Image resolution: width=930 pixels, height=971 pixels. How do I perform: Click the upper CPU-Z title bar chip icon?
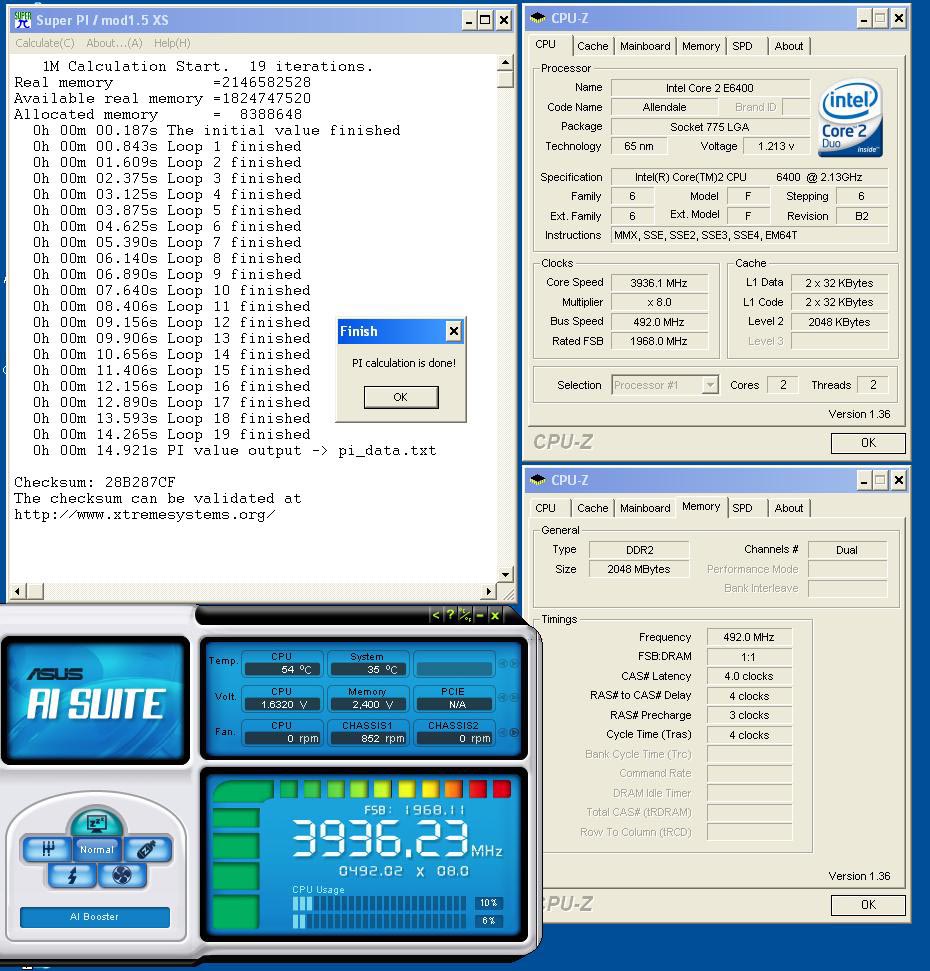[x=538, y=17]
